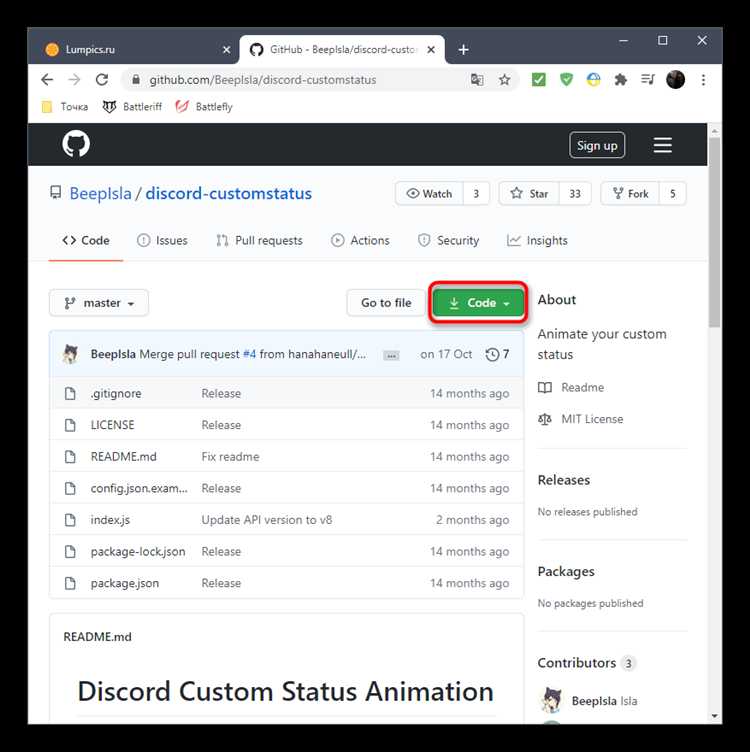This screenshot has height=752, width=750.
Task: Click the site lock padlock icon
Action: pyautogui.click(x=136, y=80)
